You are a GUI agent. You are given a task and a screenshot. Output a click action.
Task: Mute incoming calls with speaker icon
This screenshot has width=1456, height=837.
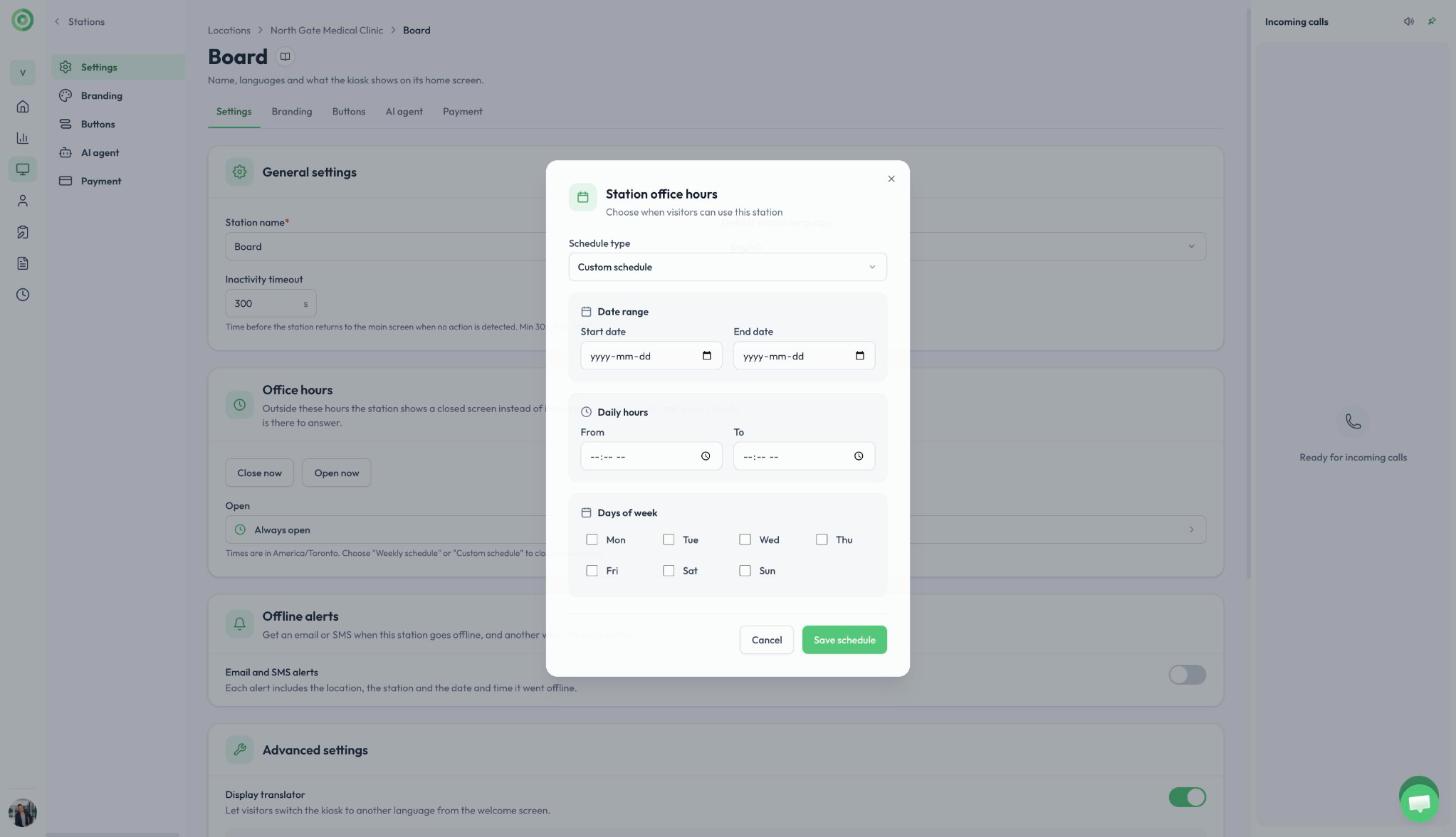point(1408,21)
